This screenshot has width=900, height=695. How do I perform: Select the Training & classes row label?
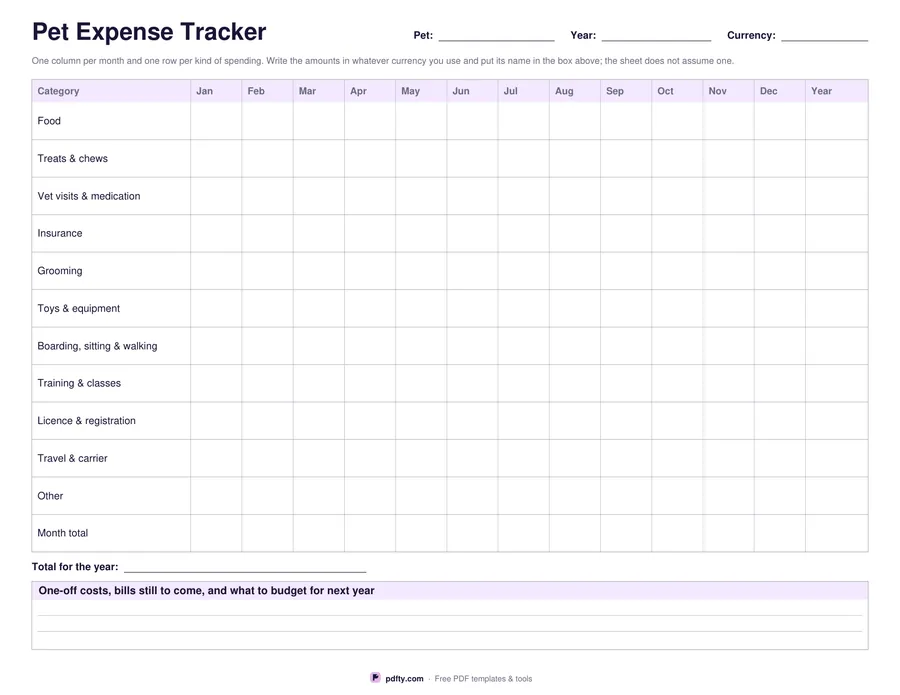click(x=79, y=383)
